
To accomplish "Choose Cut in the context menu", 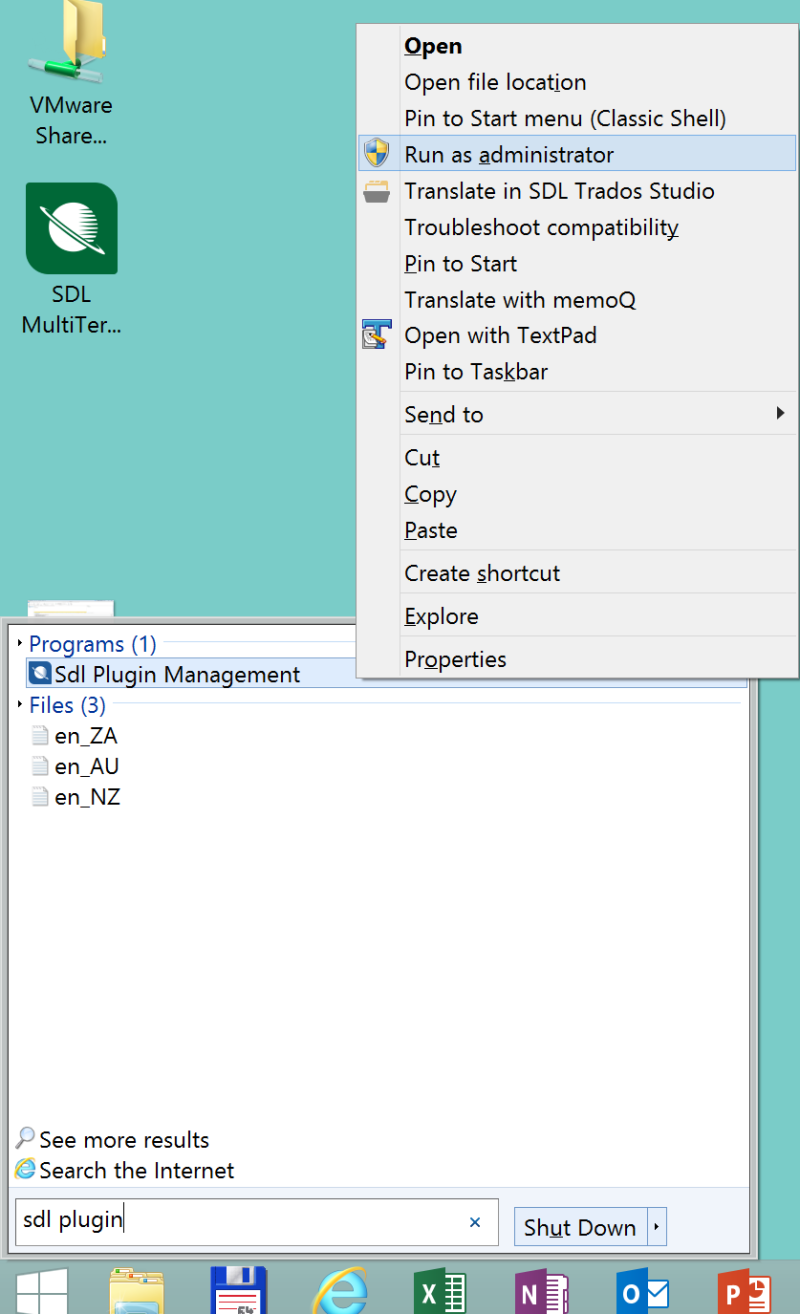I will coord(578,457).
